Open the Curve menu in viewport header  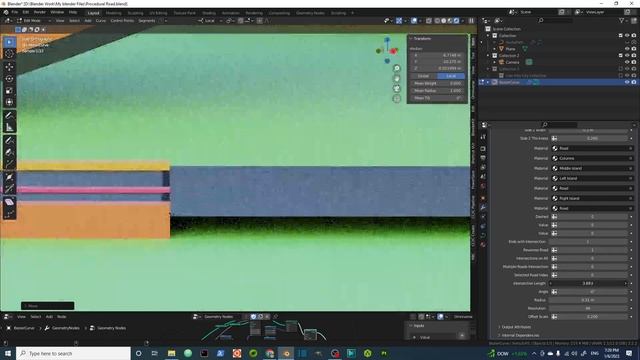[100, 20]
